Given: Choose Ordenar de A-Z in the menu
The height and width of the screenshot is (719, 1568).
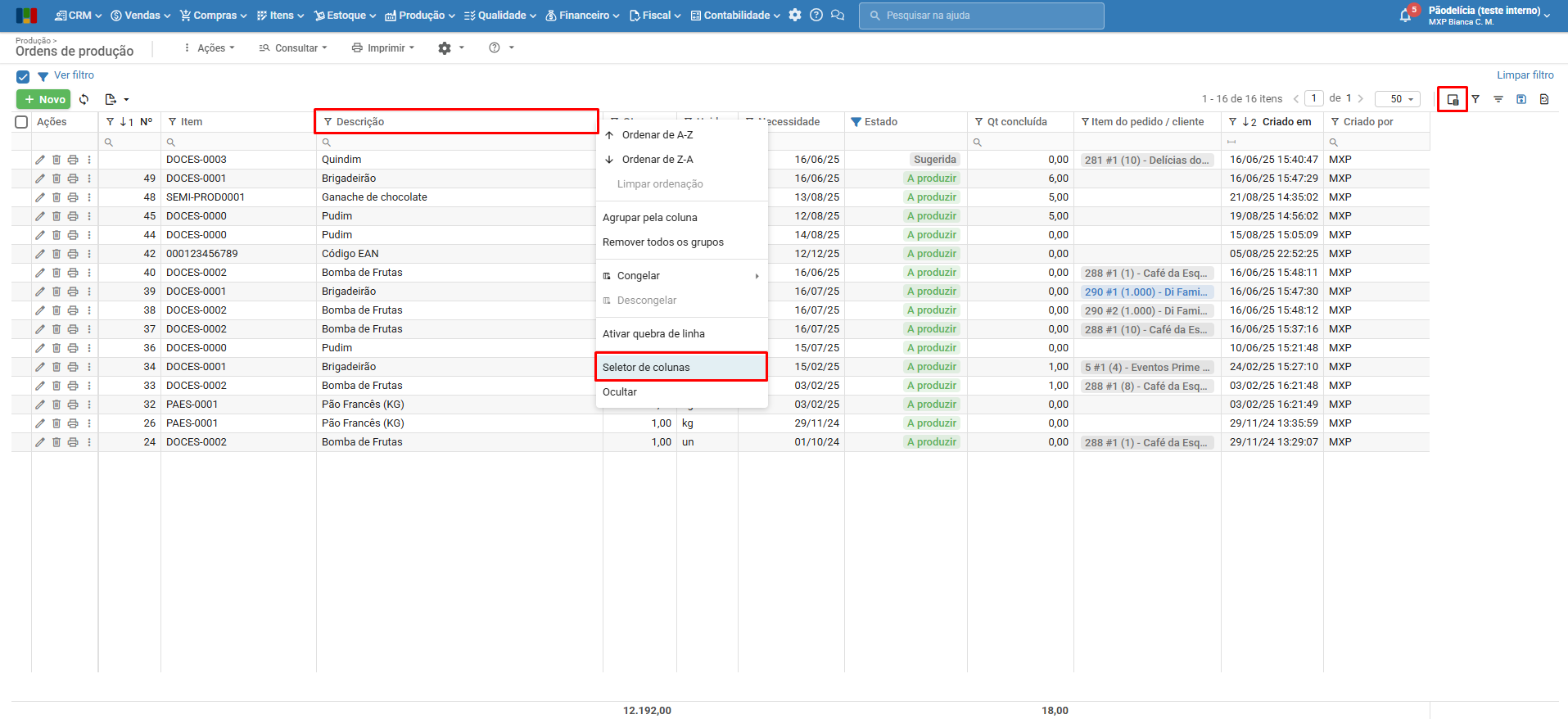Looking at the screenshot, I should tap(657, 135).
